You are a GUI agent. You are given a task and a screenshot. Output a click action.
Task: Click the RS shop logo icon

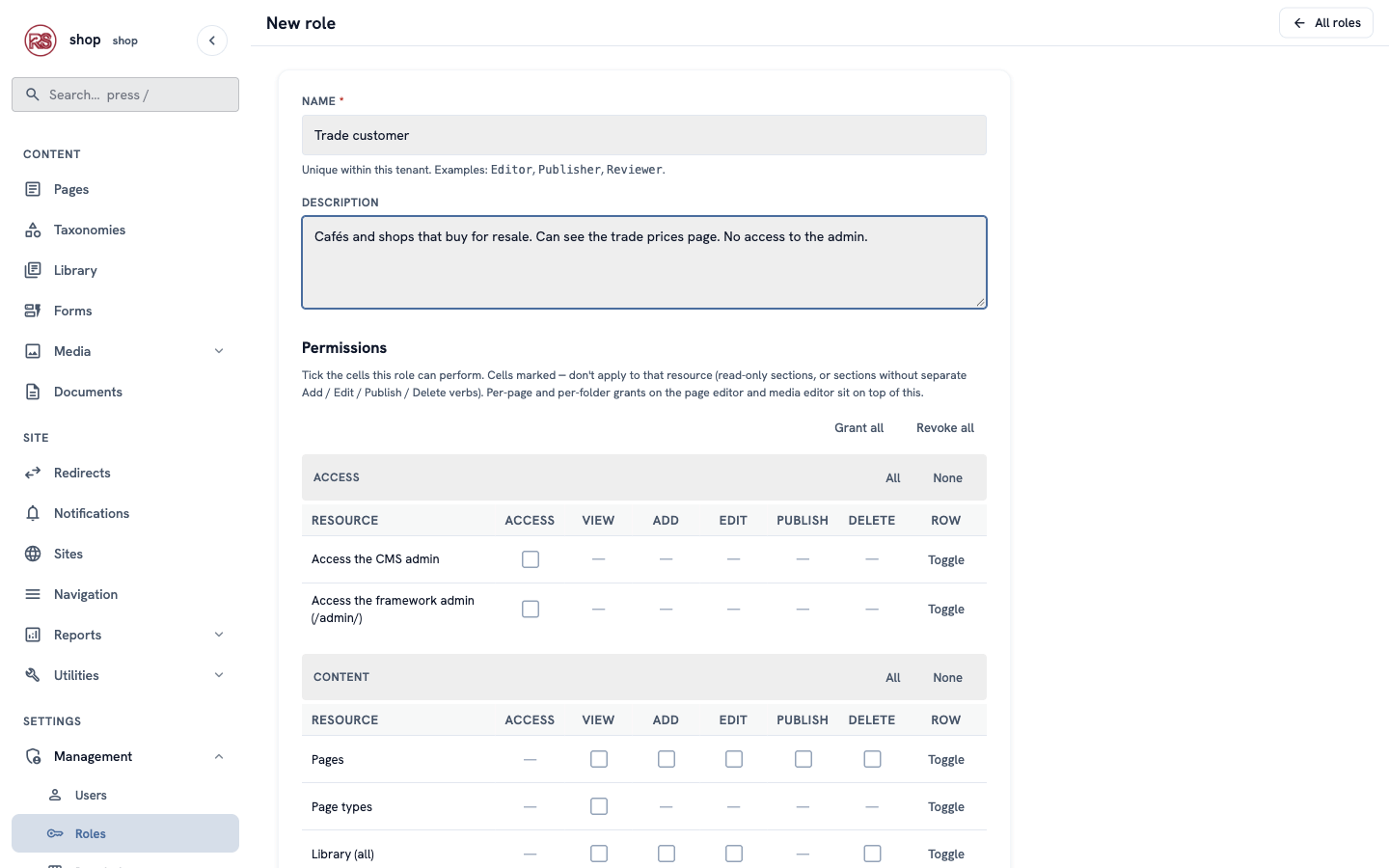41,41
